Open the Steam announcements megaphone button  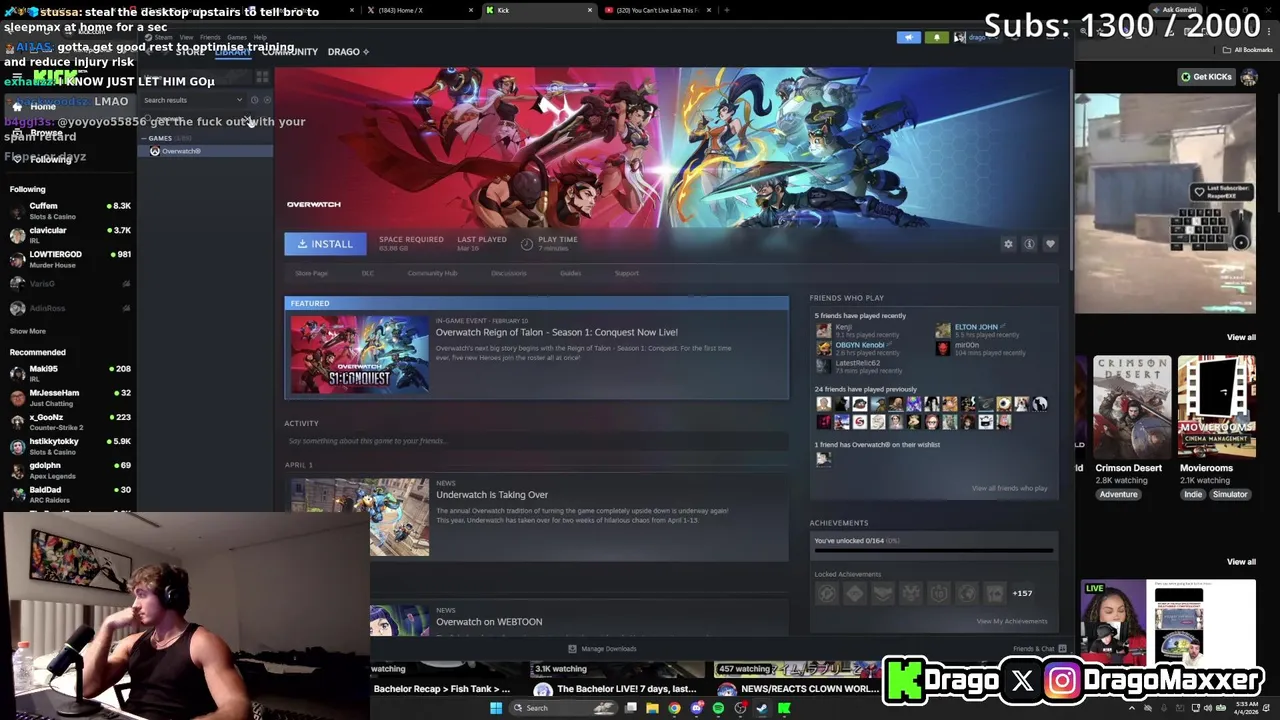tap(908, 37)
